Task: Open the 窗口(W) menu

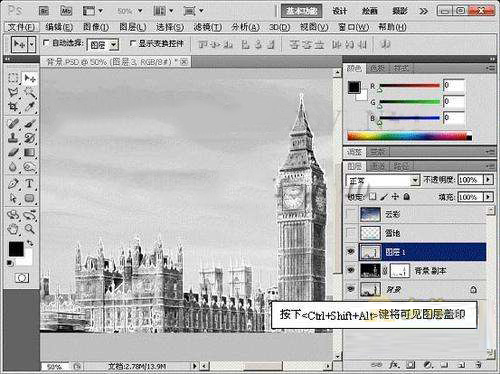Action: pyautogui.click(x=354, y=27)
